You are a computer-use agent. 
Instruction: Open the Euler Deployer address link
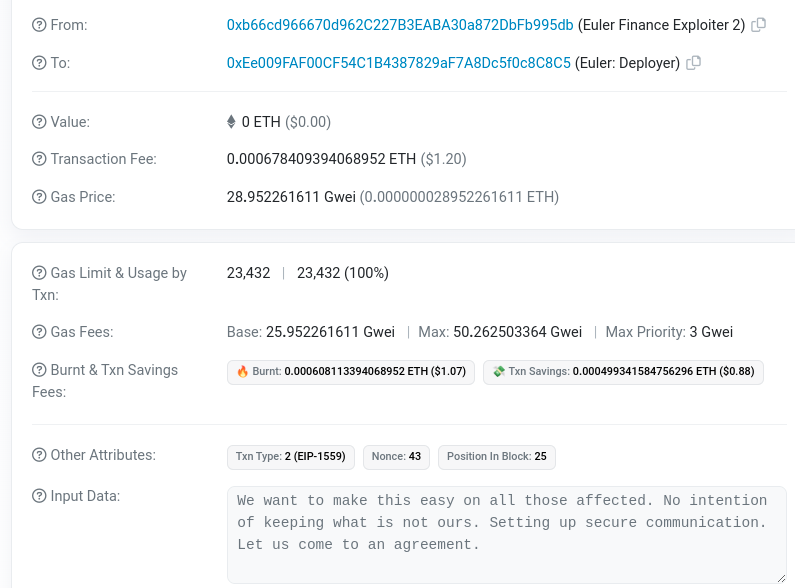point(398,63)
